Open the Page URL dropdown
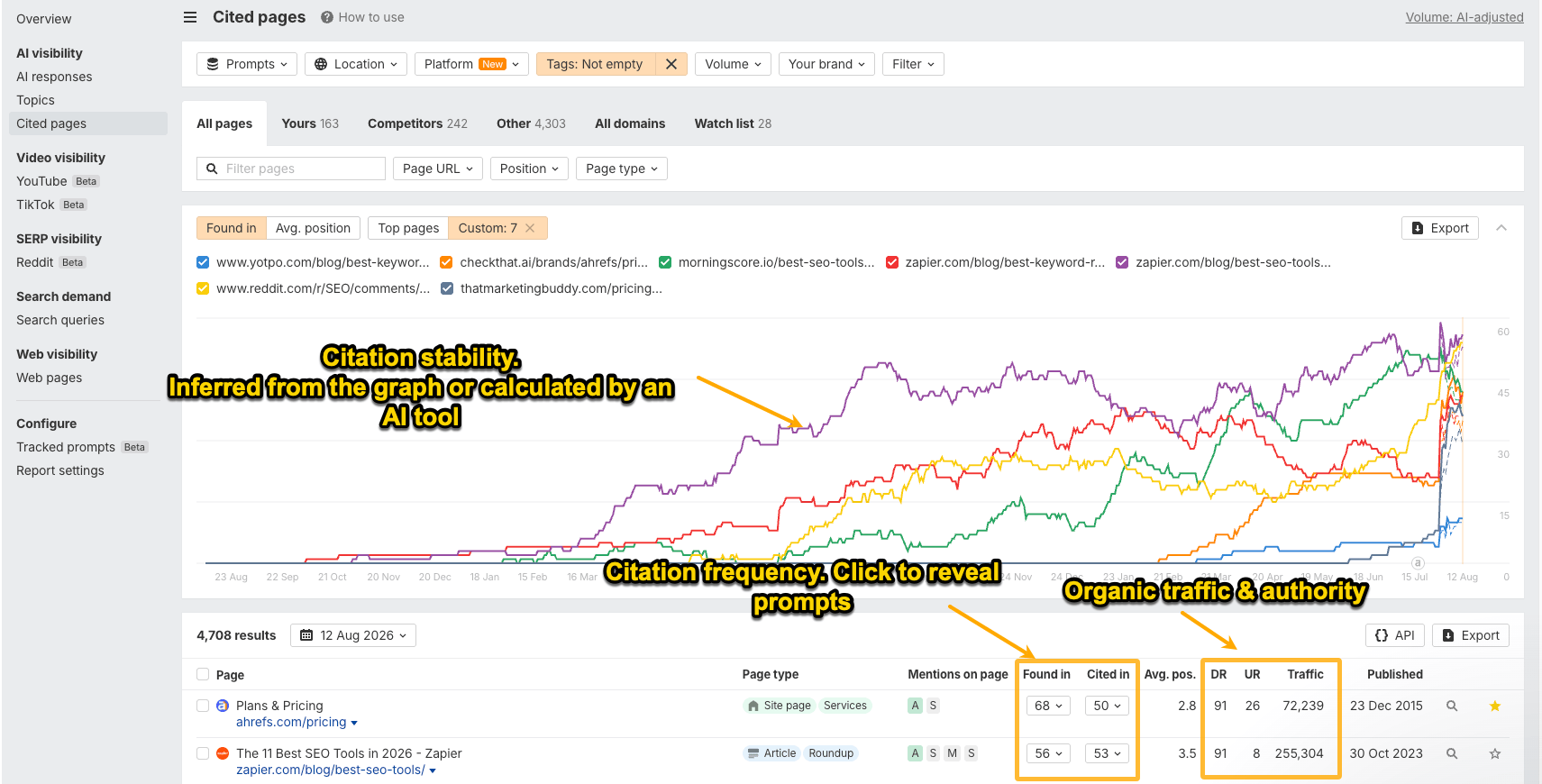Screen dimensions: 1542x784 coord(438,169)
